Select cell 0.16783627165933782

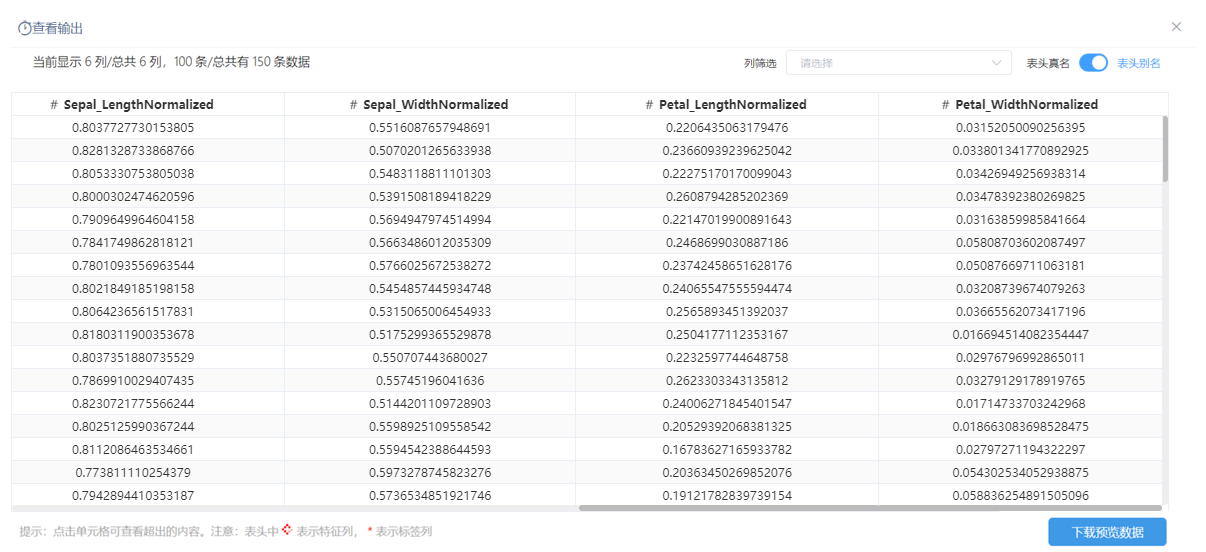tap(727, 450)
